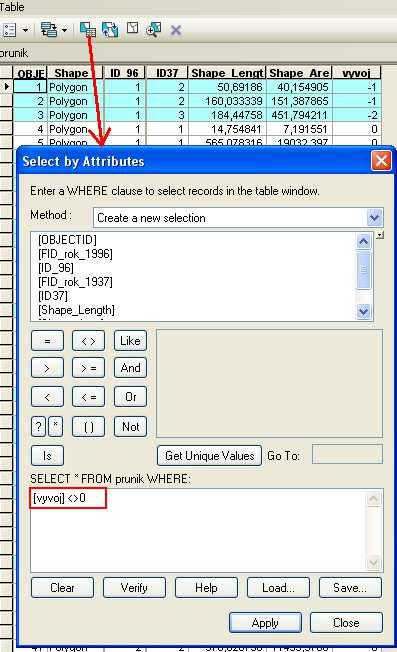Viewport: 397px width, 652px height.
Task: Select [FID_rok_1937] in the field list
Action: tap(75, 282)
